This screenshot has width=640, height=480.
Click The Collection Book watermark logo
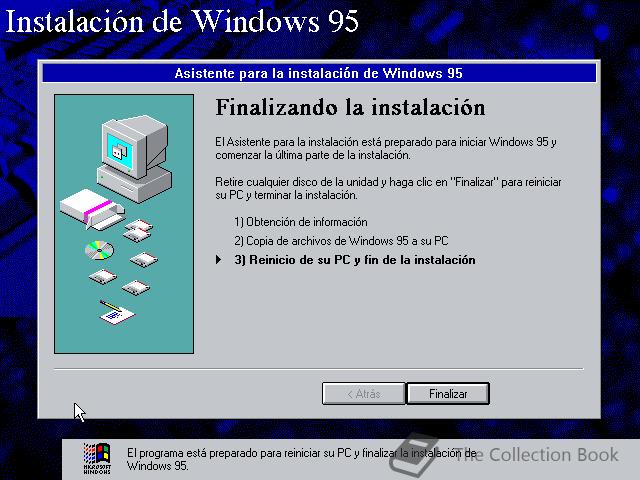(504, 454)
